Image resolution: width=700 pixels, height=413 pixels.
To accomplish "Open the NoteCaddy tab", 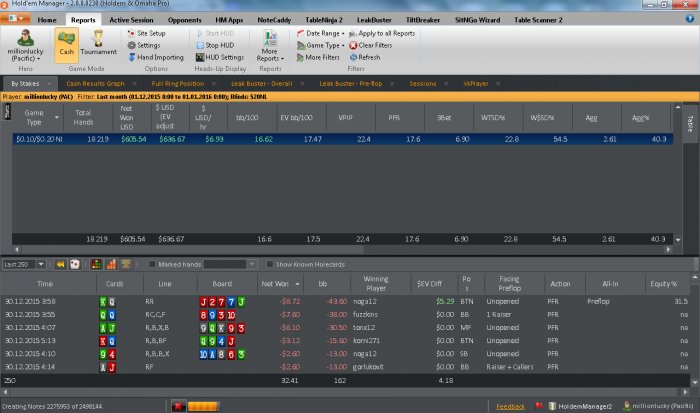I will click(x=274, y=20).
